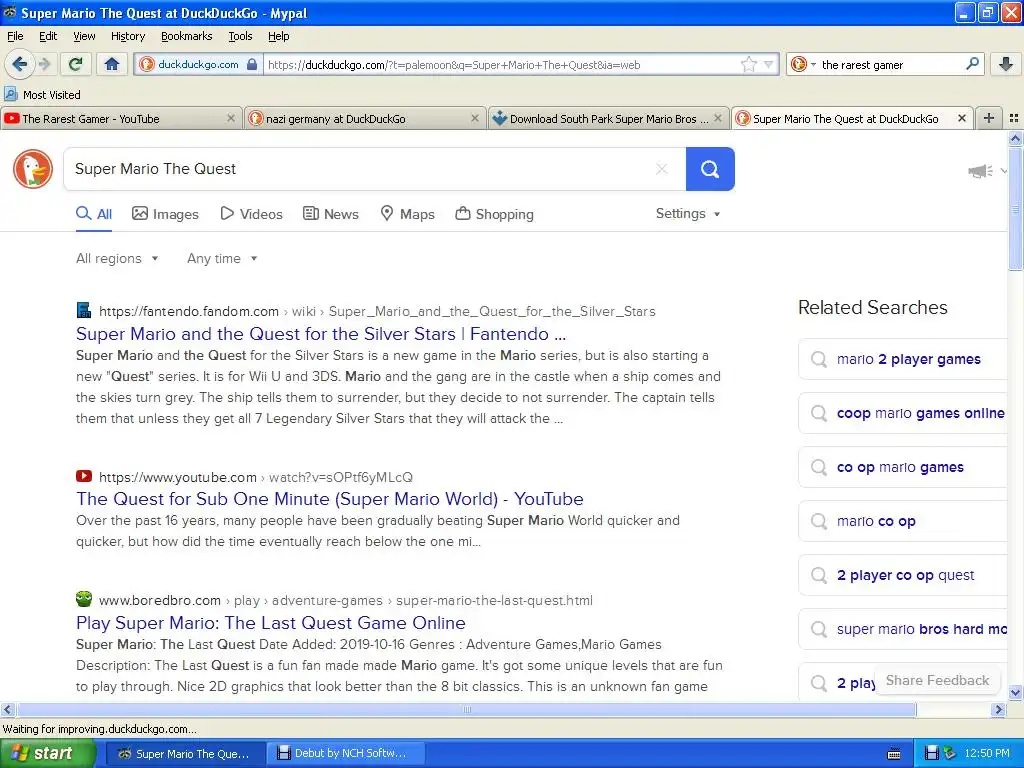Expand the All regions filter

coord(117,259)
